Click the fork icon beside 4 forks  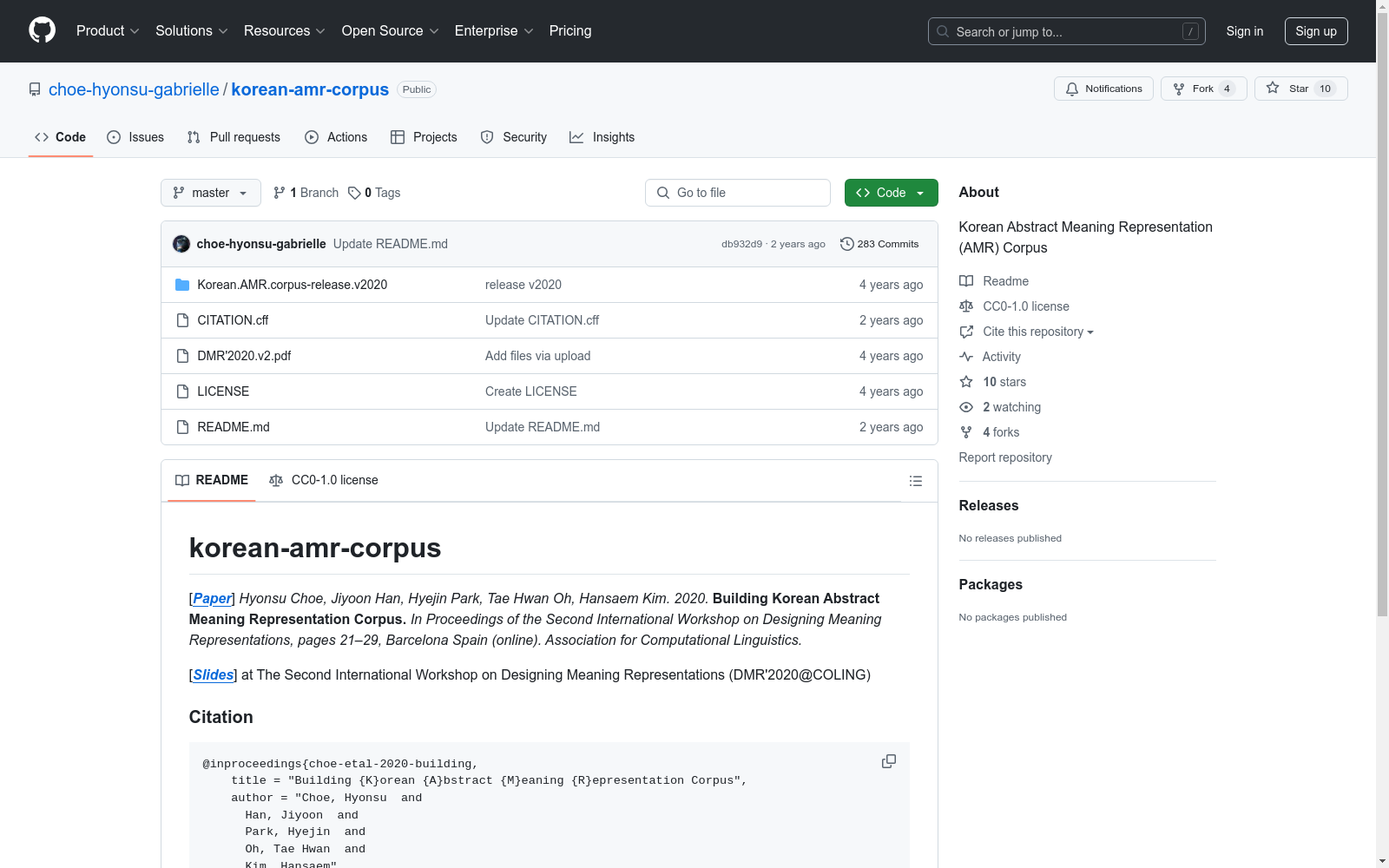[966, 432]
